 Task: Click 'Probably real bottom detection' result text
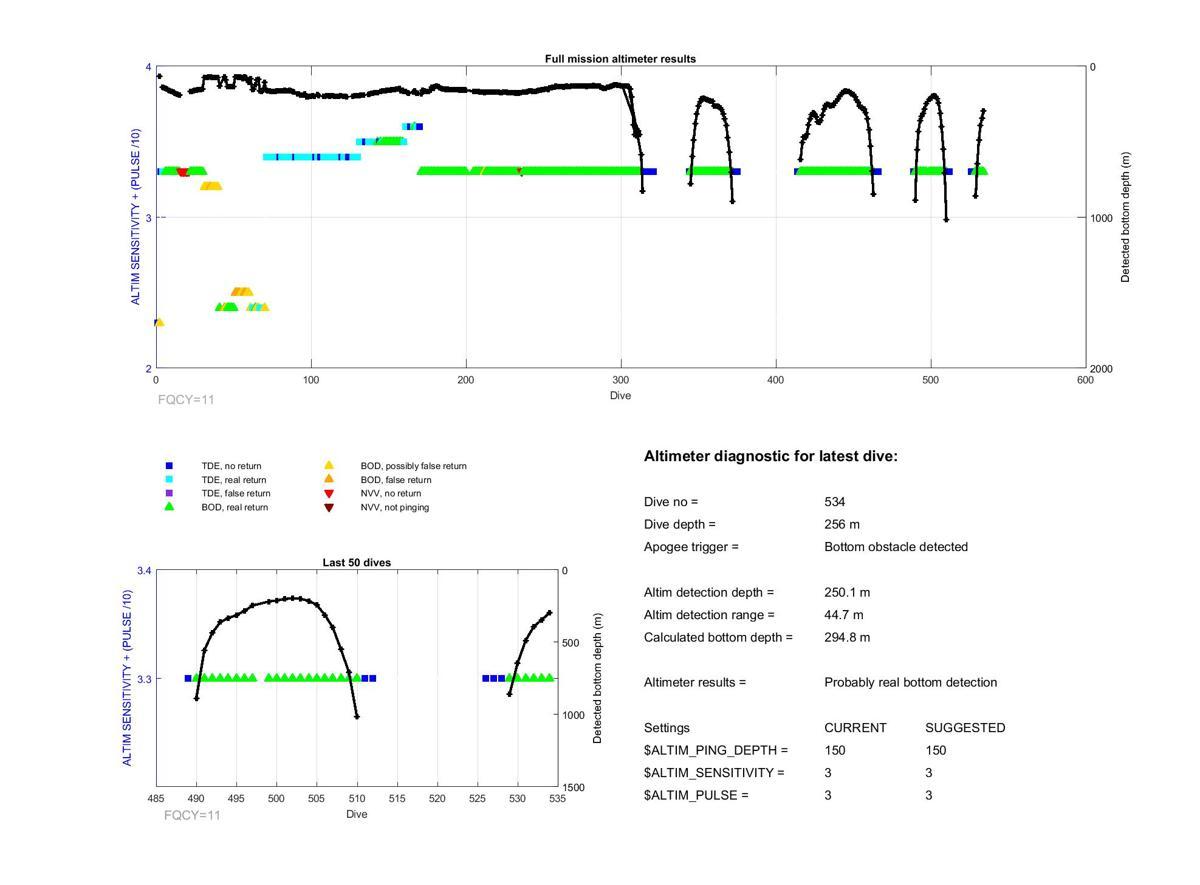tap(910, 683)
